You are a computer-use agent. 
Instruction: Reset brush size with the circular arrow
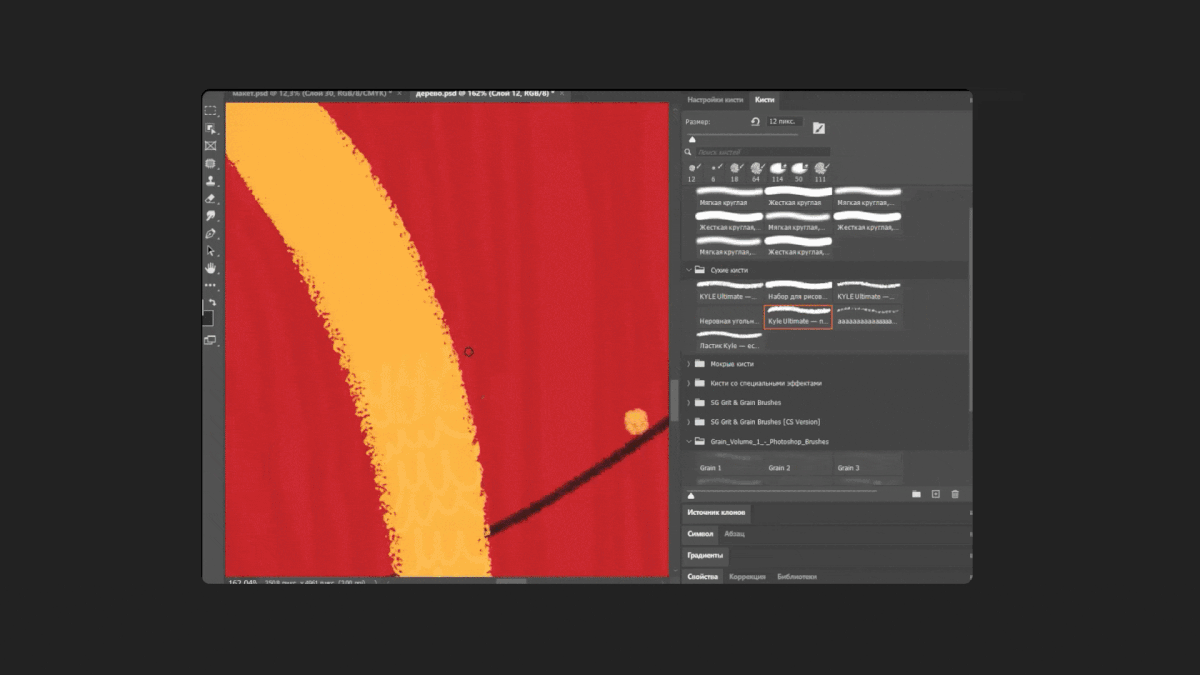point(756,122)
